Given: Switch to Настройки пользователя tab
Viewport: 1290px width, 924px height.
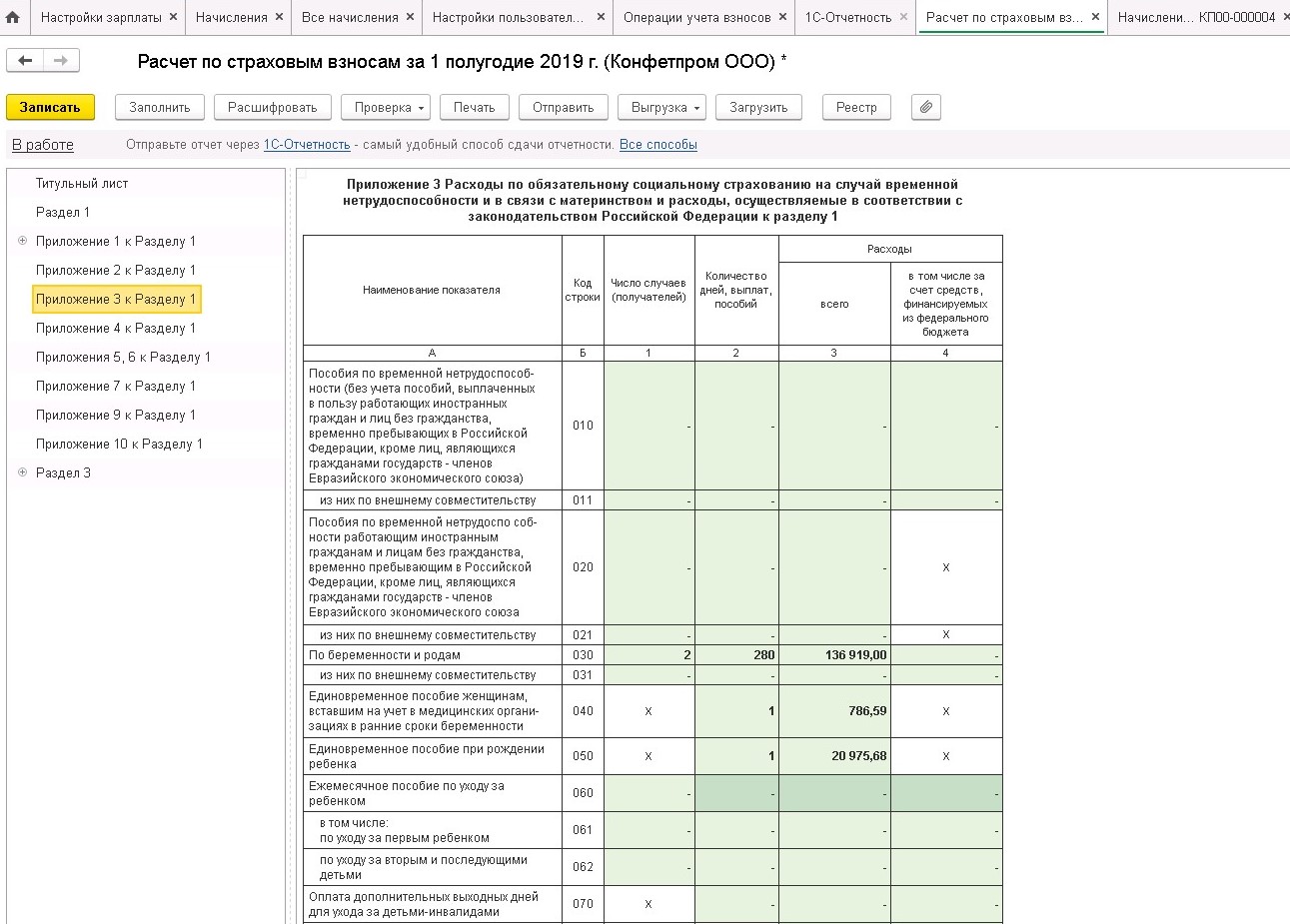Looking at the screenshot, I should 508,17.
